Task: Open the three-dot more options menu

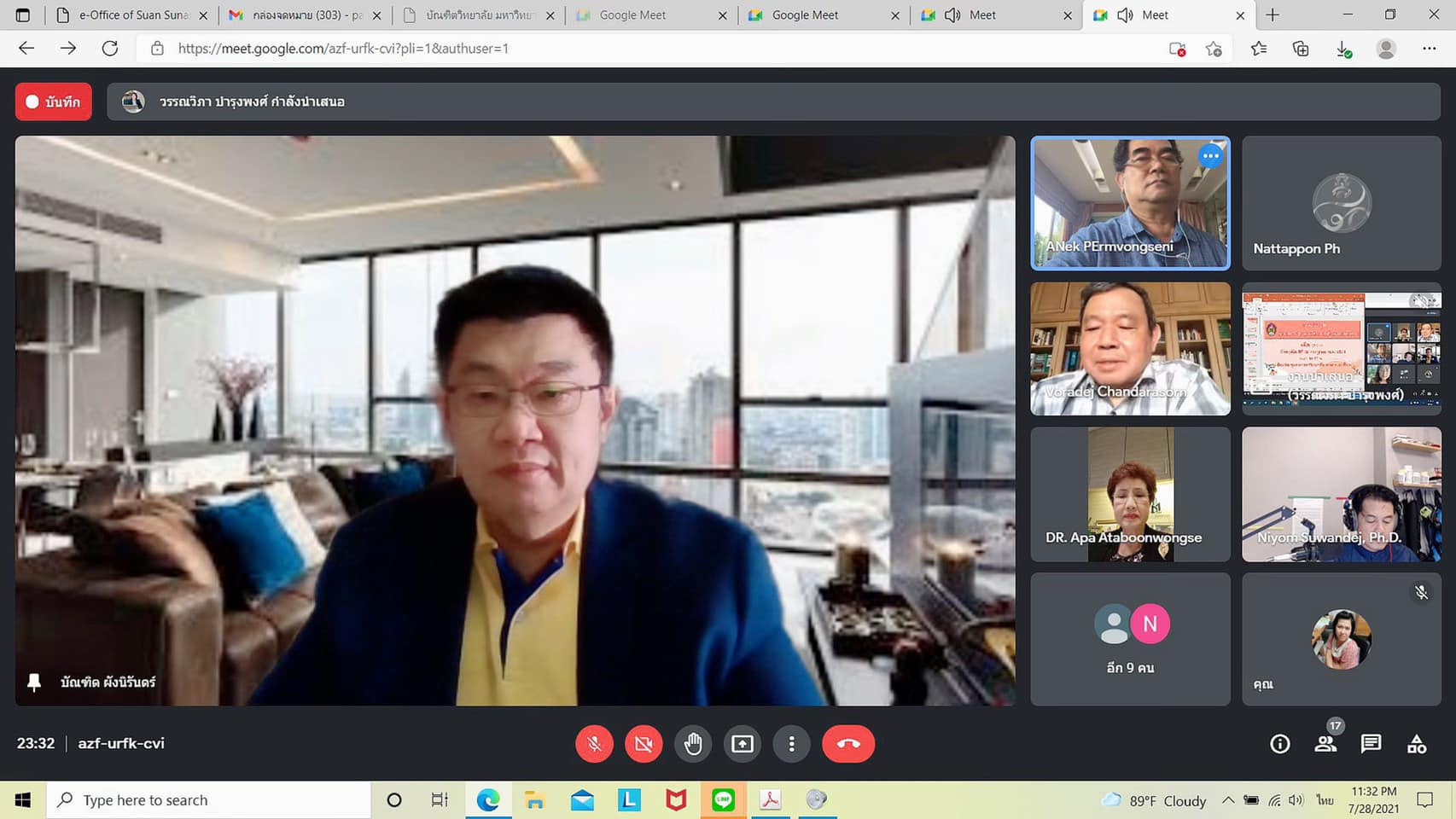Action: click(791, 744)
